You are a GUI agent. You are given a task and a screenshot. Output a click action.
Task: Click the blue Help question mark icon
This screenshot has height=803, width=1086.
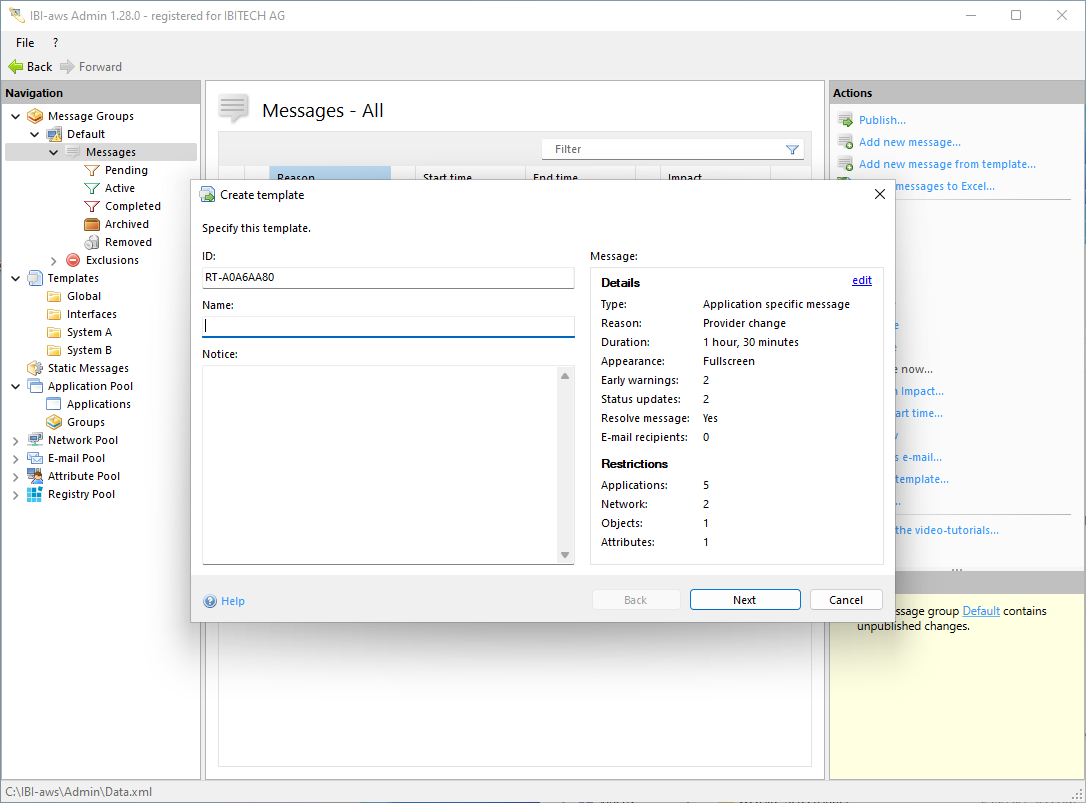[x=210, y=601]
